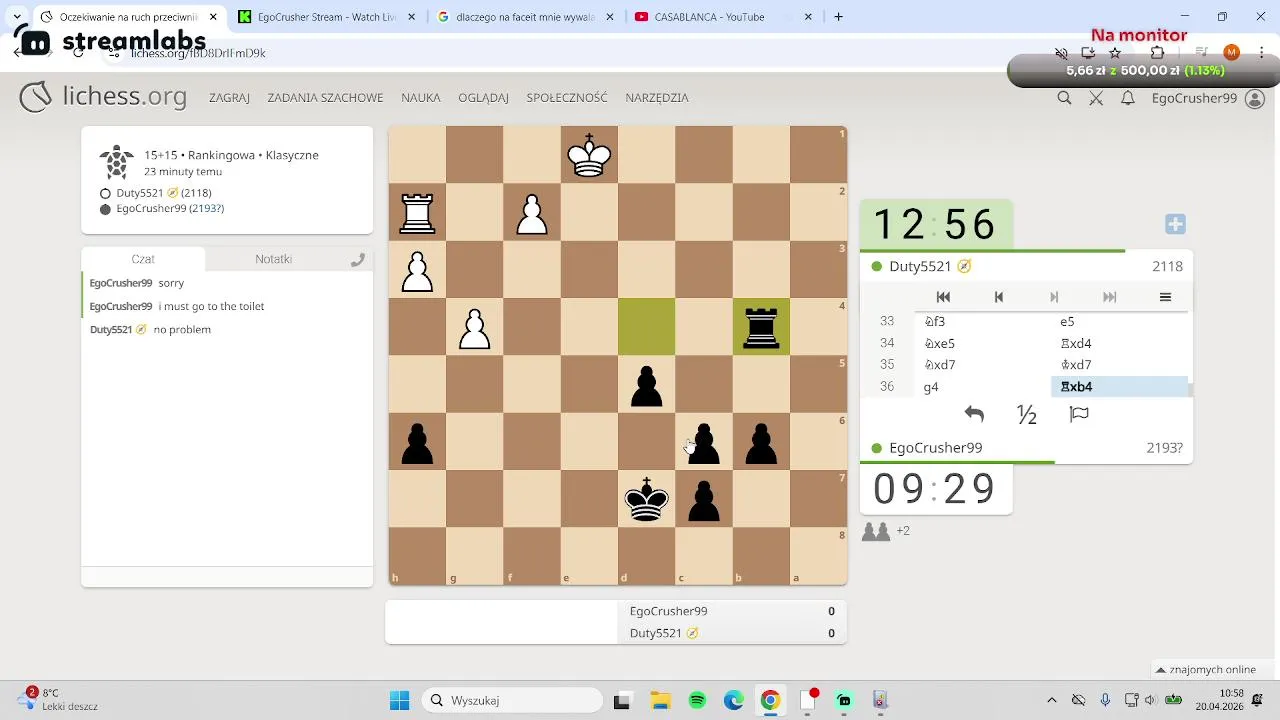Open Chrome profile M avatar
1280x720 pixels.
1231,53
